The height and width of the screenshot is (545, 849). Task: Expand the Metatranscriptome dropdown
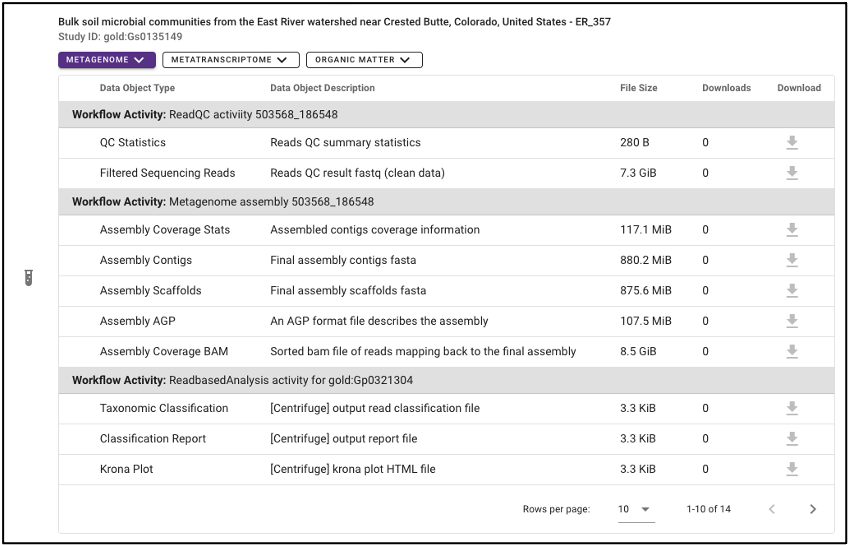pos(231,60)
